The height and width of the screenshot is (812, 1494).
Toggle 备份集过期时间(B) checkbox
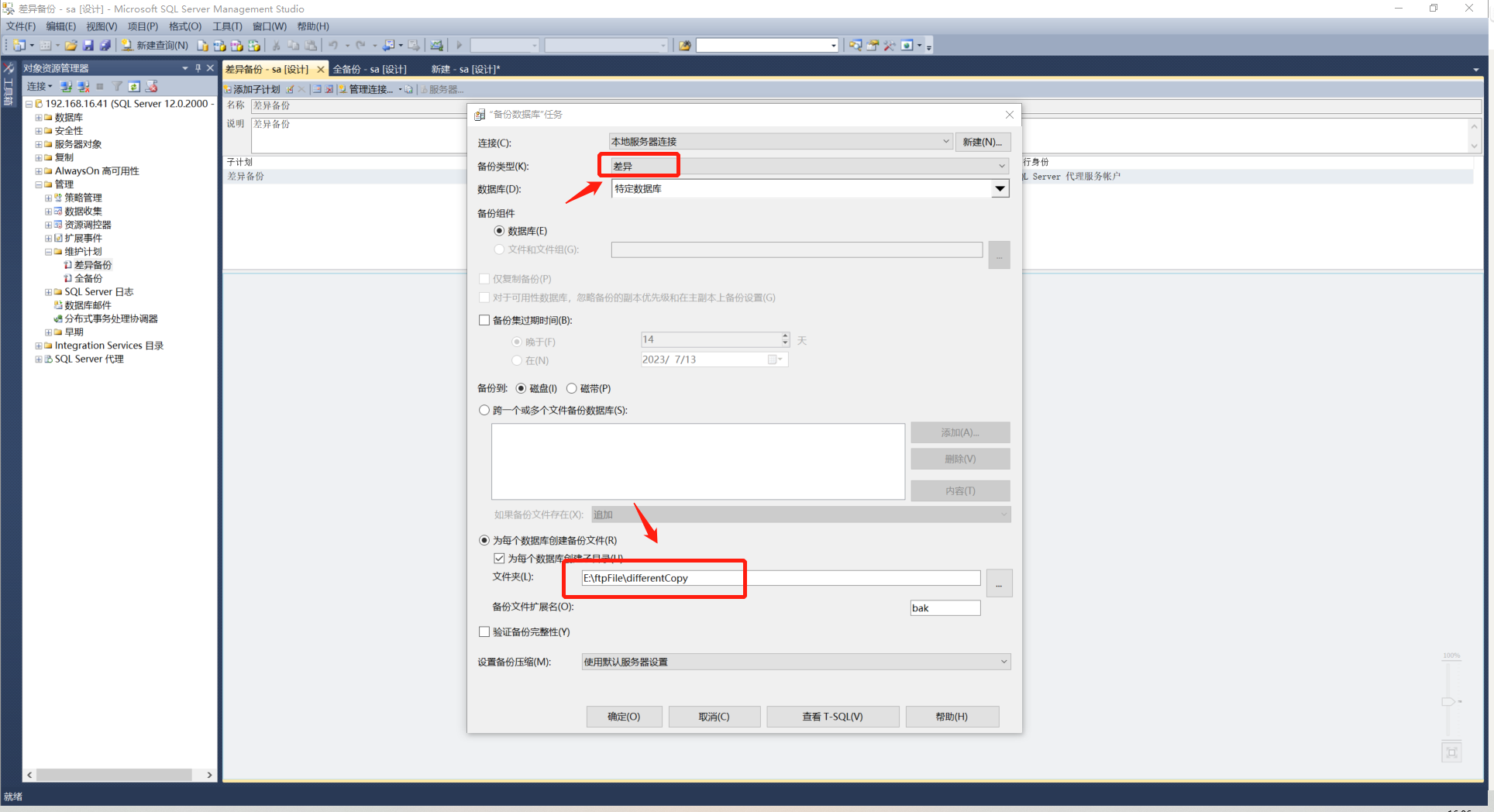[484, 320]
